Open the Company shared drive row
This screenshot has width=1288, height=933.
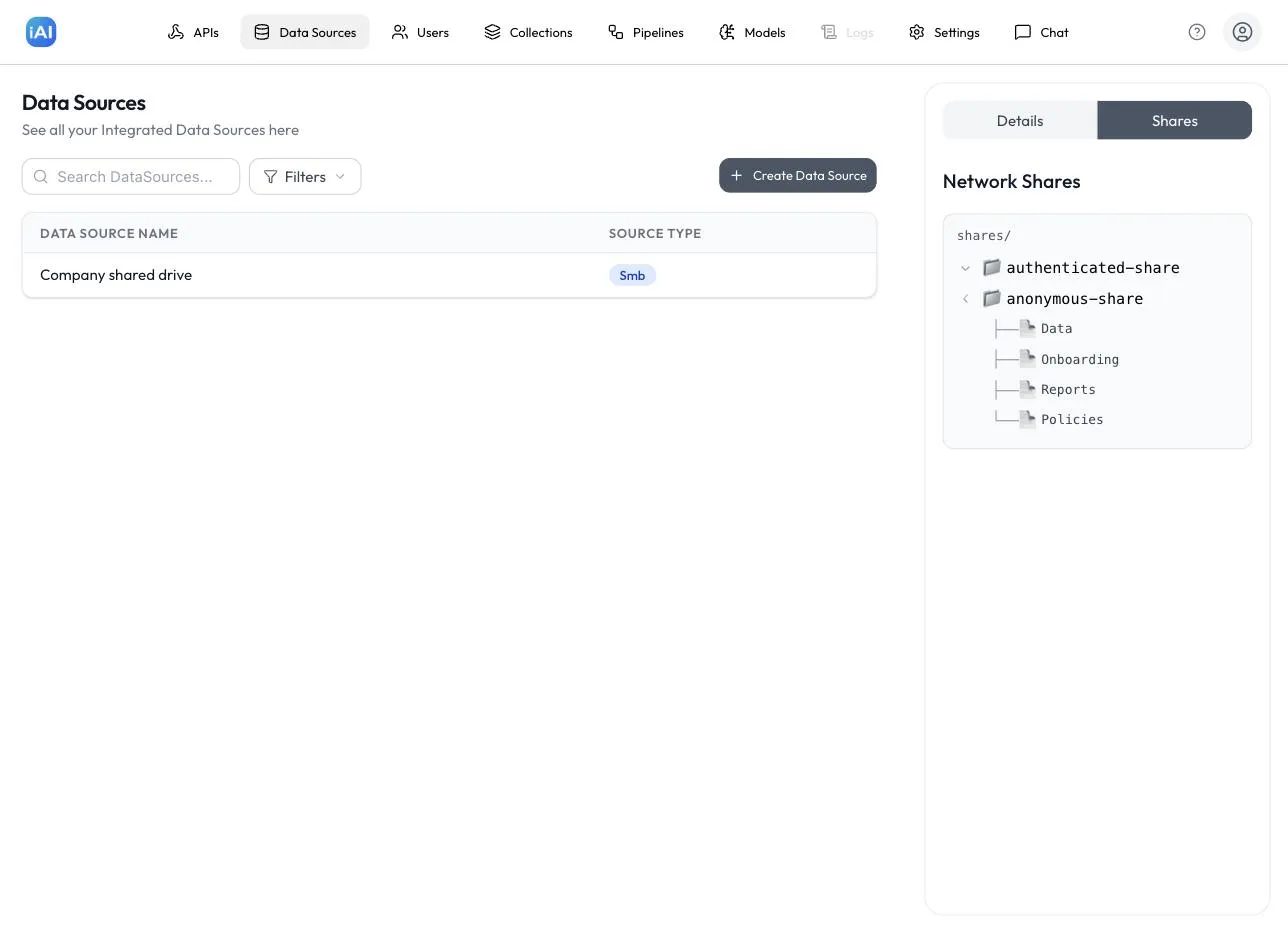coord(449,275)
